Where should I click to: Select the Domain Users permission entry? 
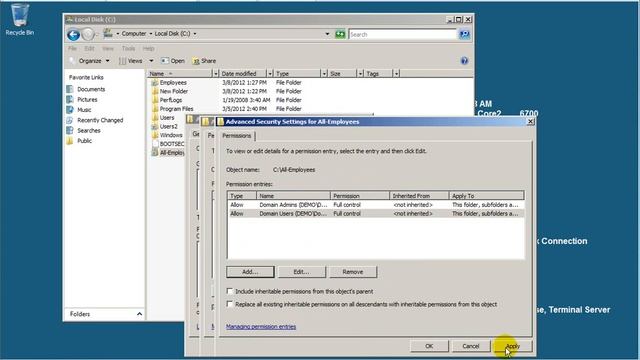coord(376,213)
